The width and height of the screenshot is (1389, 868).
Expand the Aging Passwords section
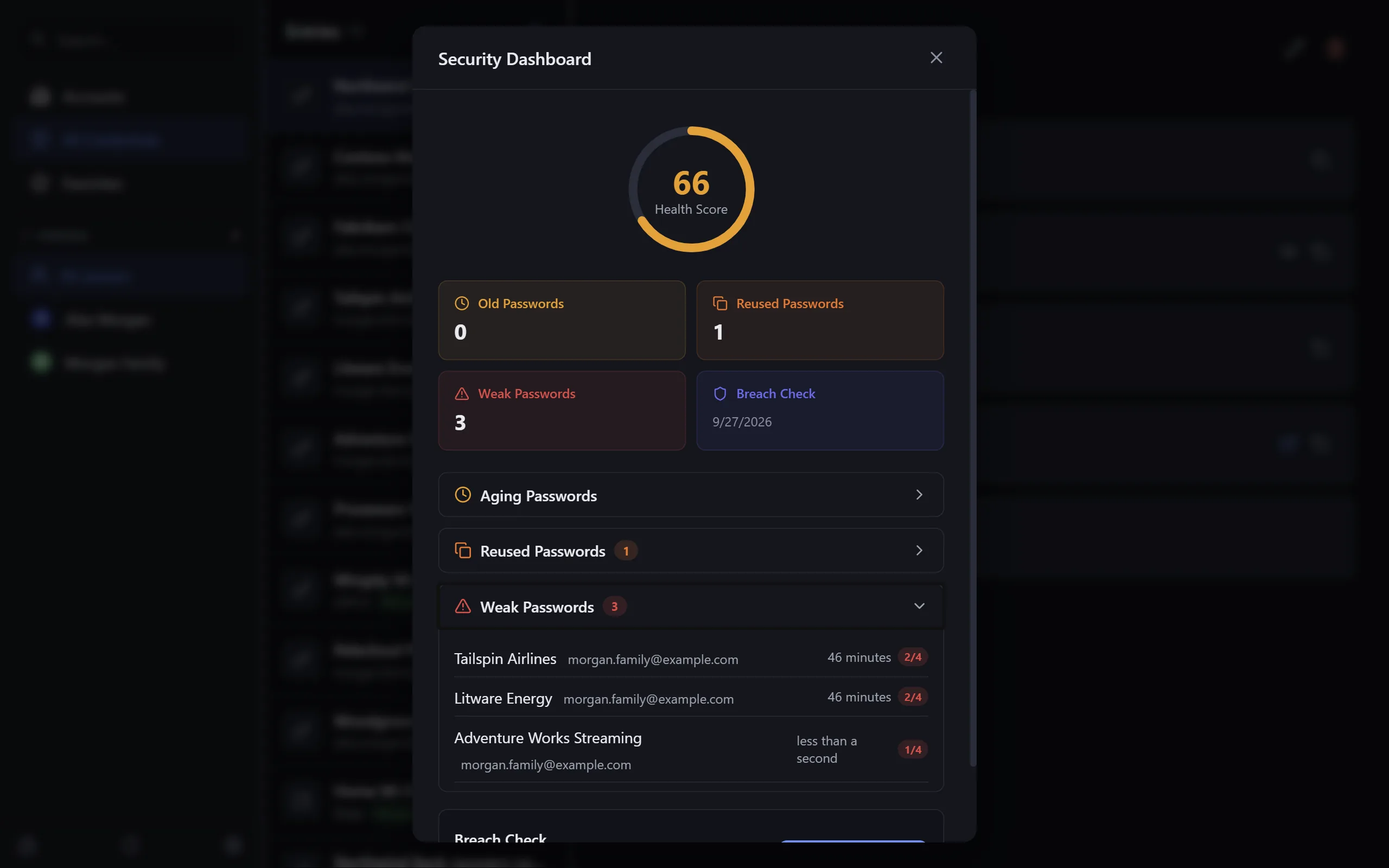click(691, 495)
